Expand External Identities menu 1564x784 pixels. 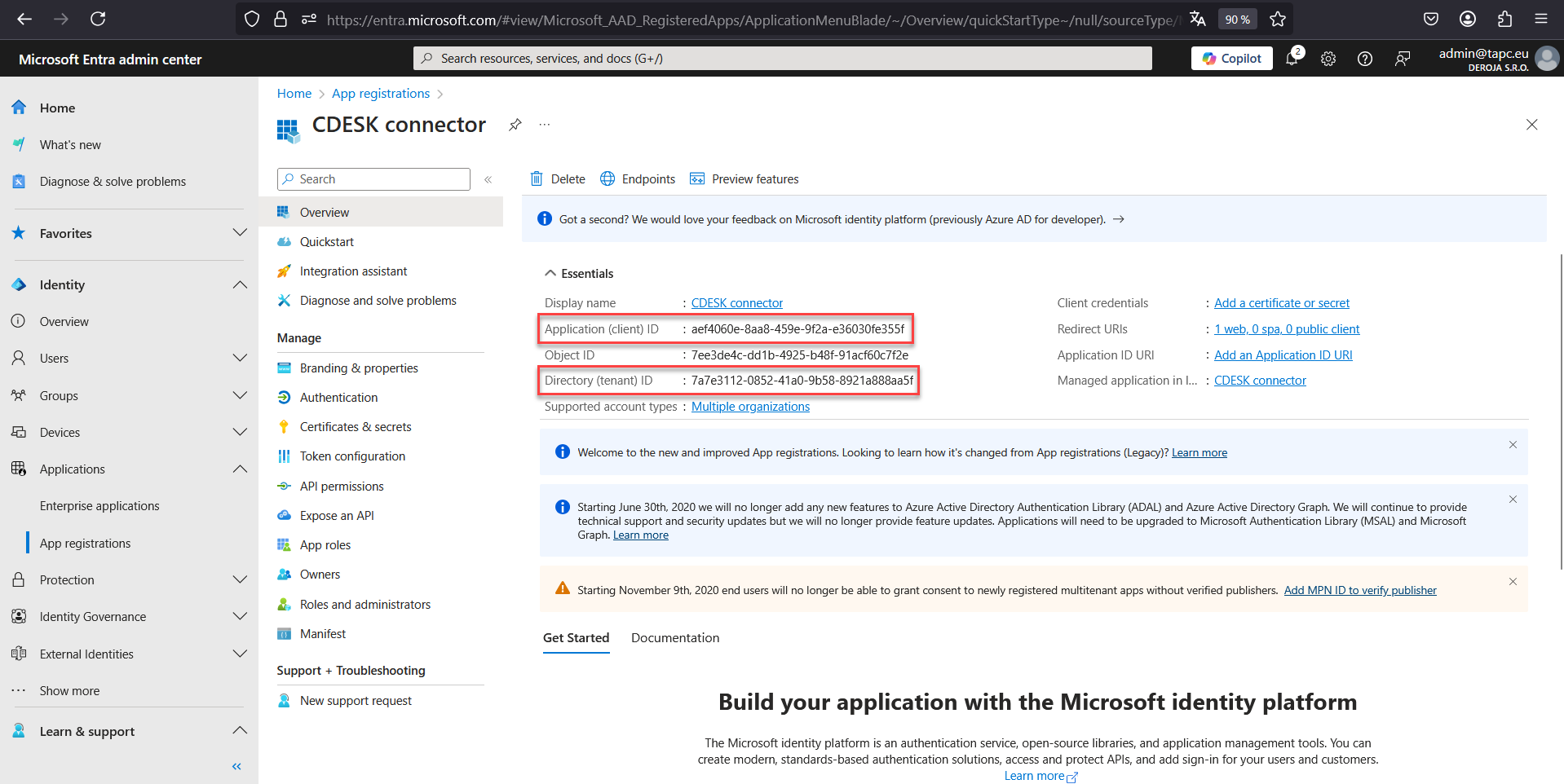click(x=240, y=654)
